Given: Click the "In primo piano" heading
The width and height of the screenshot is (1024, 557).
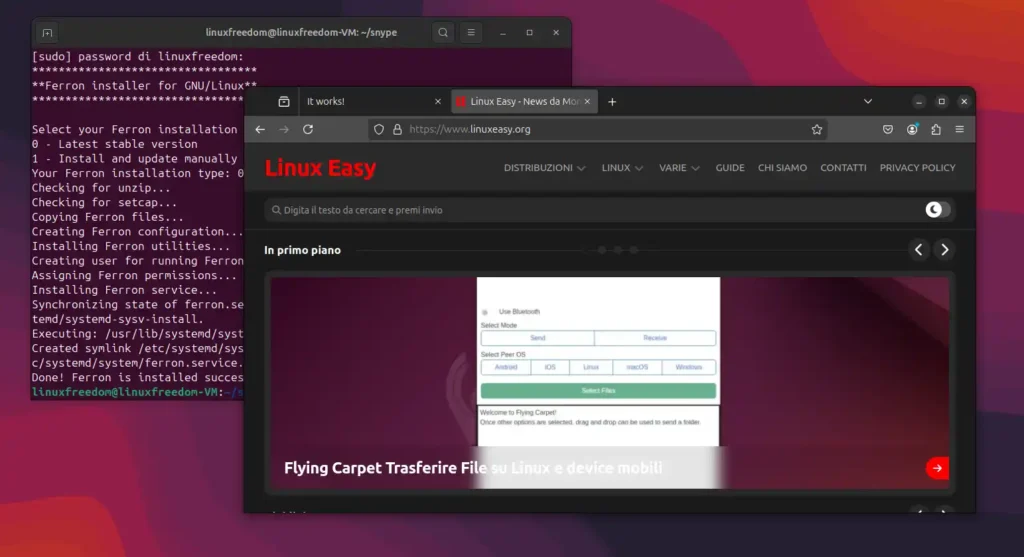Looking at the screenshot, I should click(302, 250).
